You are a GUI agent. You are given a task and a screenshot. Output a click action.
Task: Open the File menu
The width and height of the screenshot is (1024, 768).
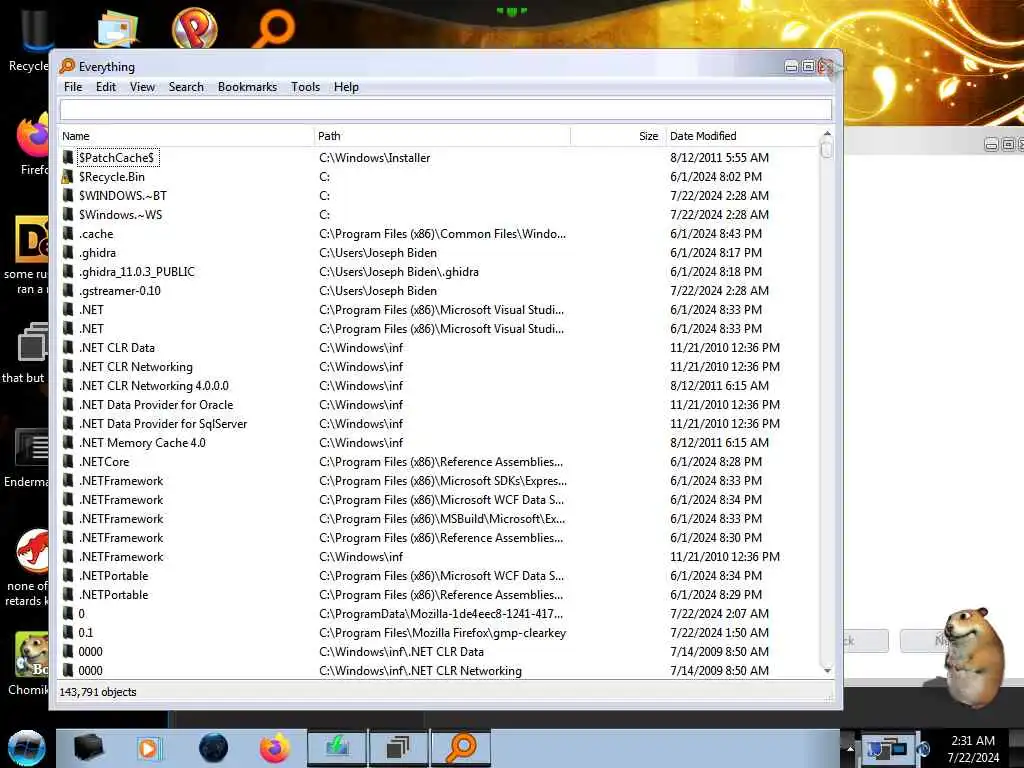73,87
